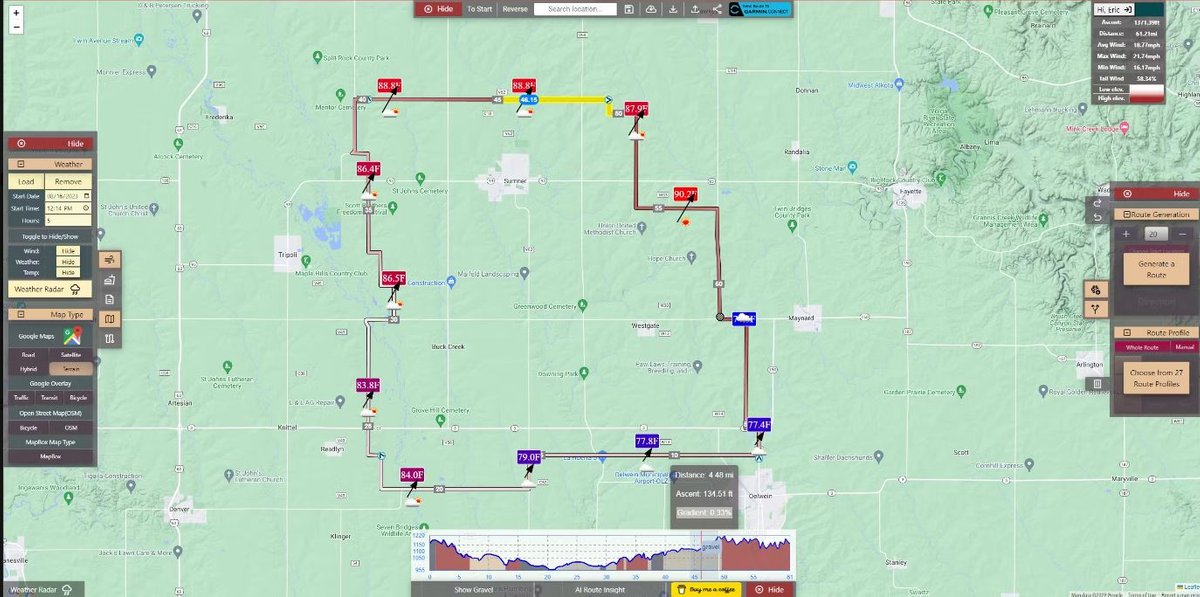The image size is (1200, 597).
Task: Select the route fork icon on the right sidebar
Action: tap(1095, 308)
